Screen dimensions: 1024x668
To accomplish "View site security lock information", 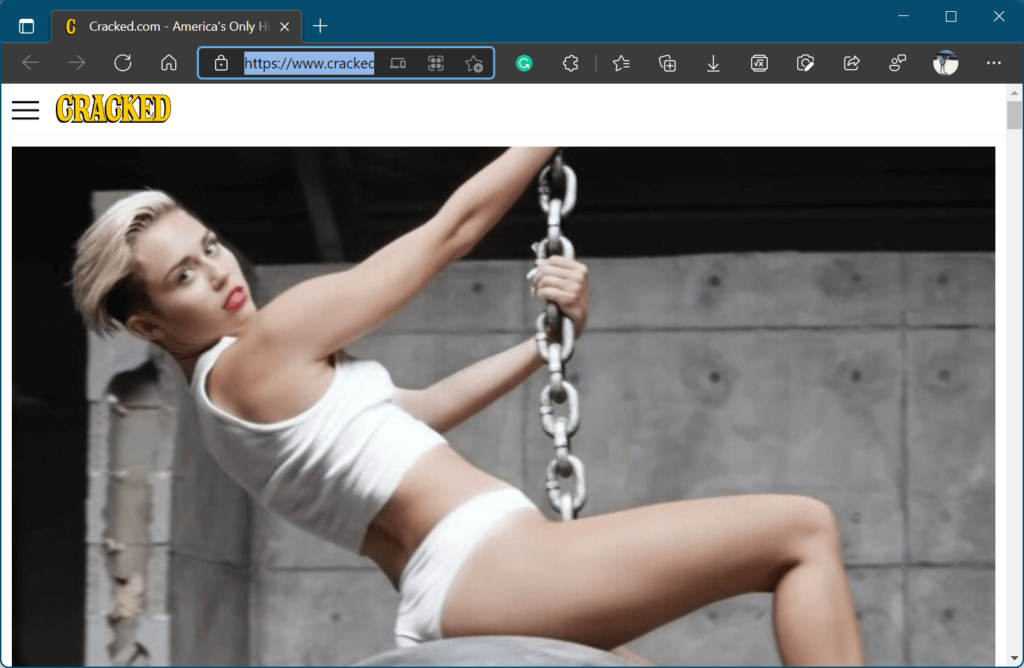I will [221, 63].
